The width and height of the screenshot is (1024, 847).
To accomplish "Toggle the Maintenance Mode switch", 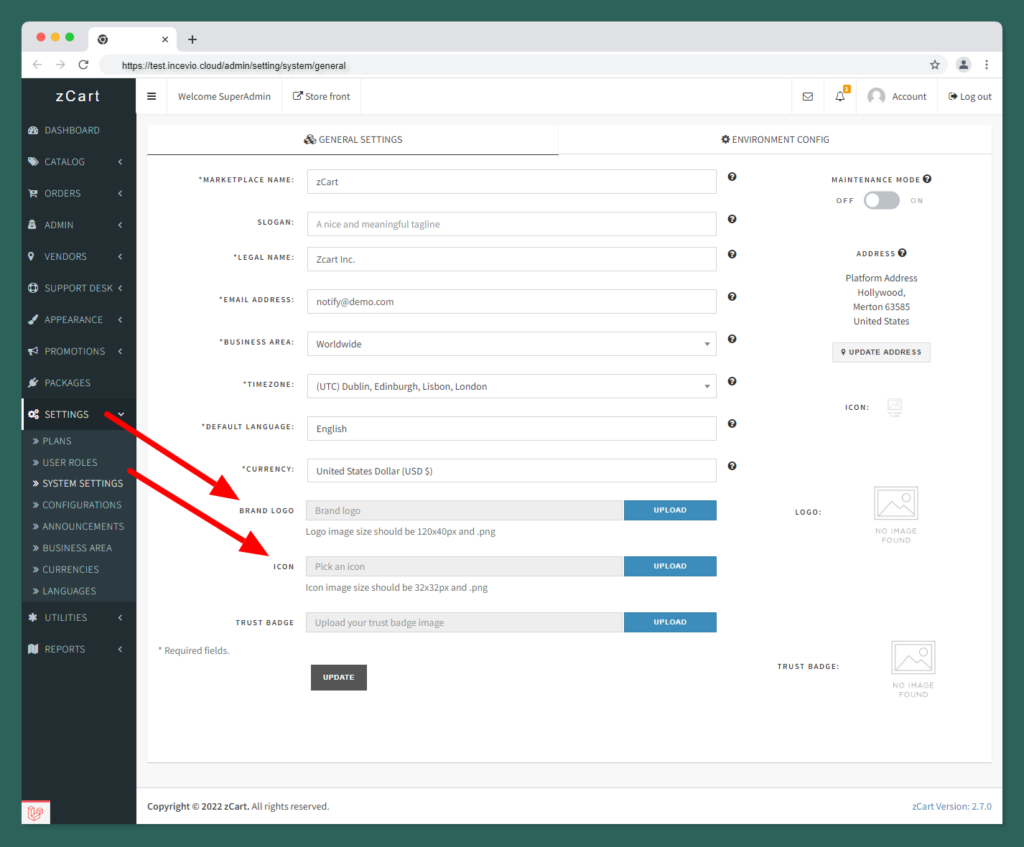I will 881,201.
